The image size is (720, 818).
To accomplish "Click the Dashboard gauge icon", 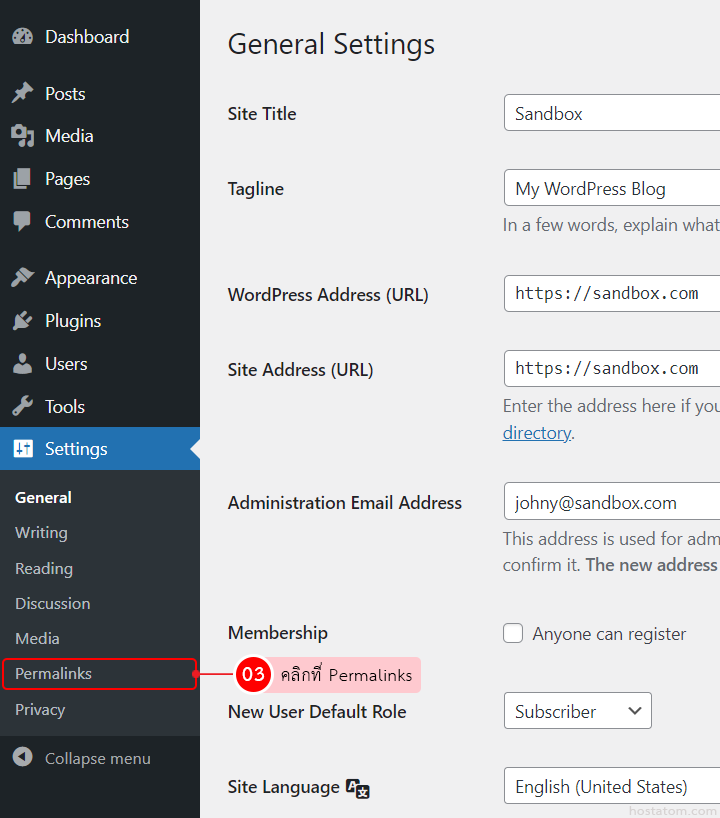I will pyautogui.click(x=22, y=37).
